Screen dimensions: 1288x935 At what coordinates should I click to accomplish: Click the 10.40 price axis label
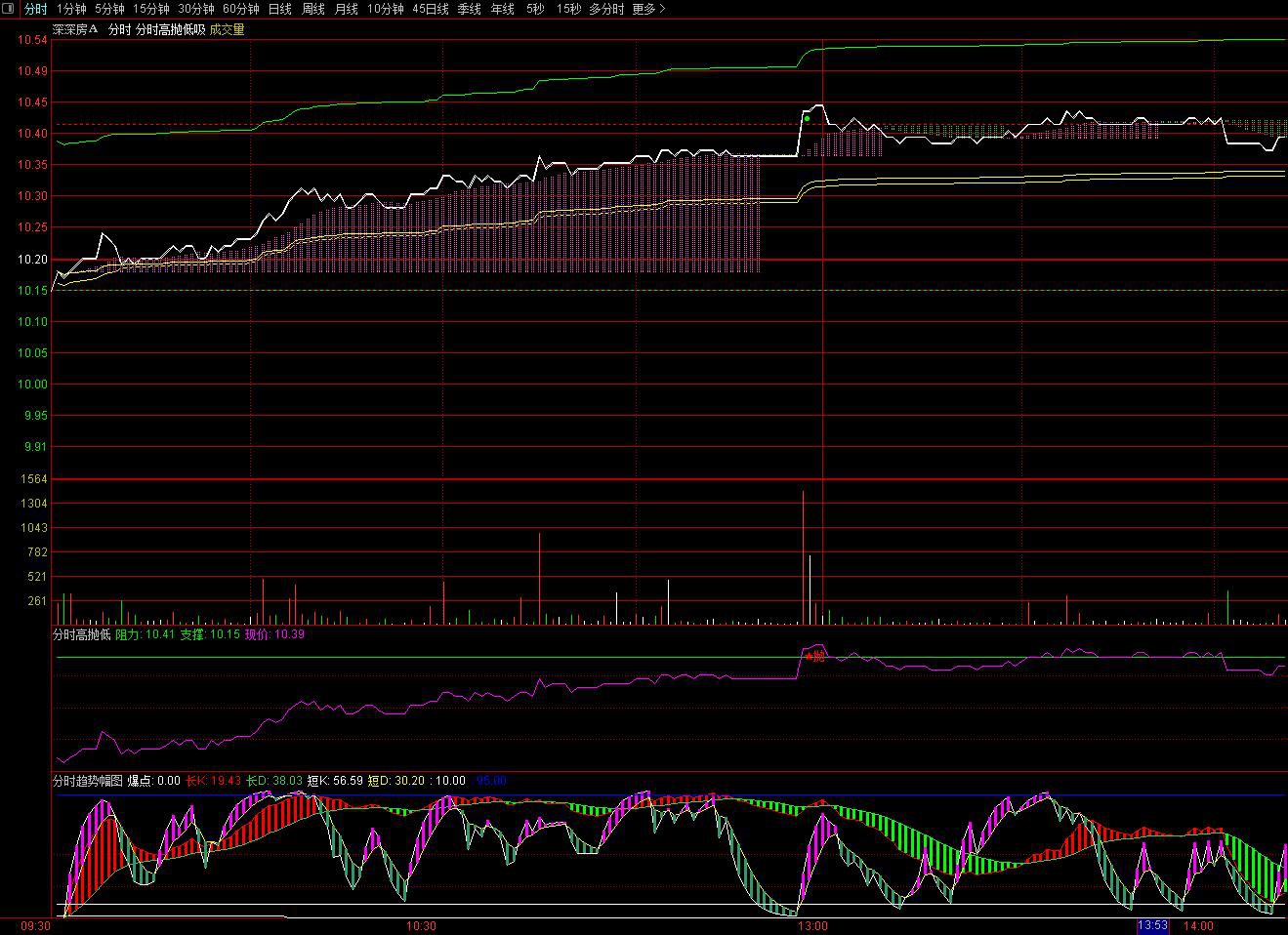click(32, 134)
